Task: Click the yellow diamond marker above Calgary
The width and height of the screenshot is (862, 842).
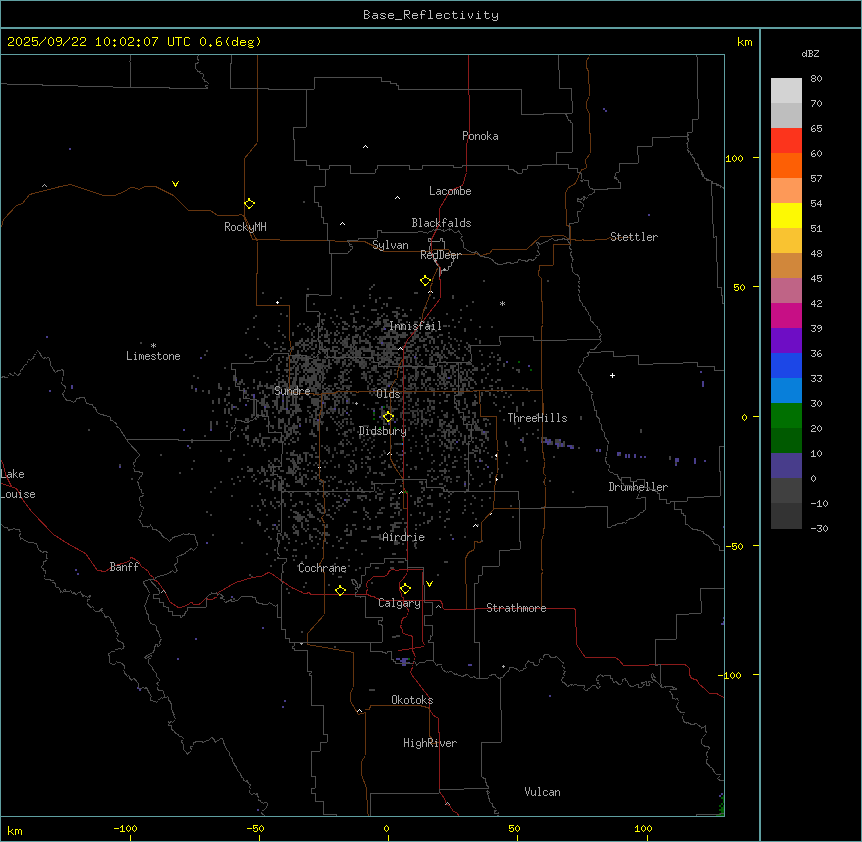Action: point(405,588)
